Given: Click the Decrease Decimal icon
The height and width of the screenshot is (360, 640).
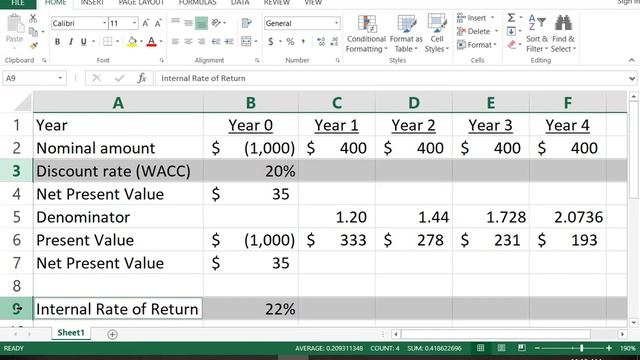Looking at the screenshot, I should click(x=335, y=42).
